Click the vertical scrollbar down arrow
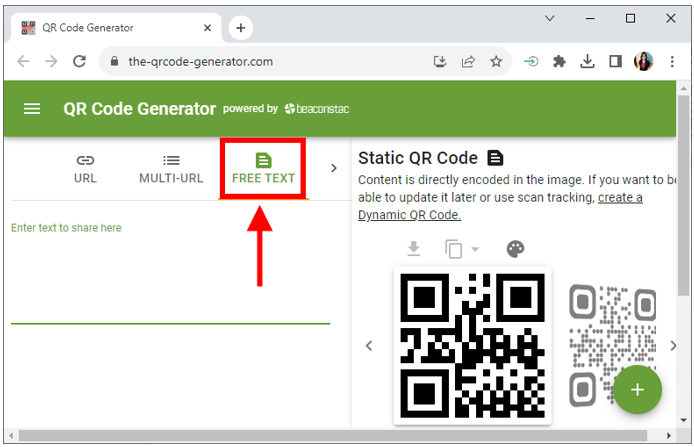This screenshot has width=694, height=447. 683,420
